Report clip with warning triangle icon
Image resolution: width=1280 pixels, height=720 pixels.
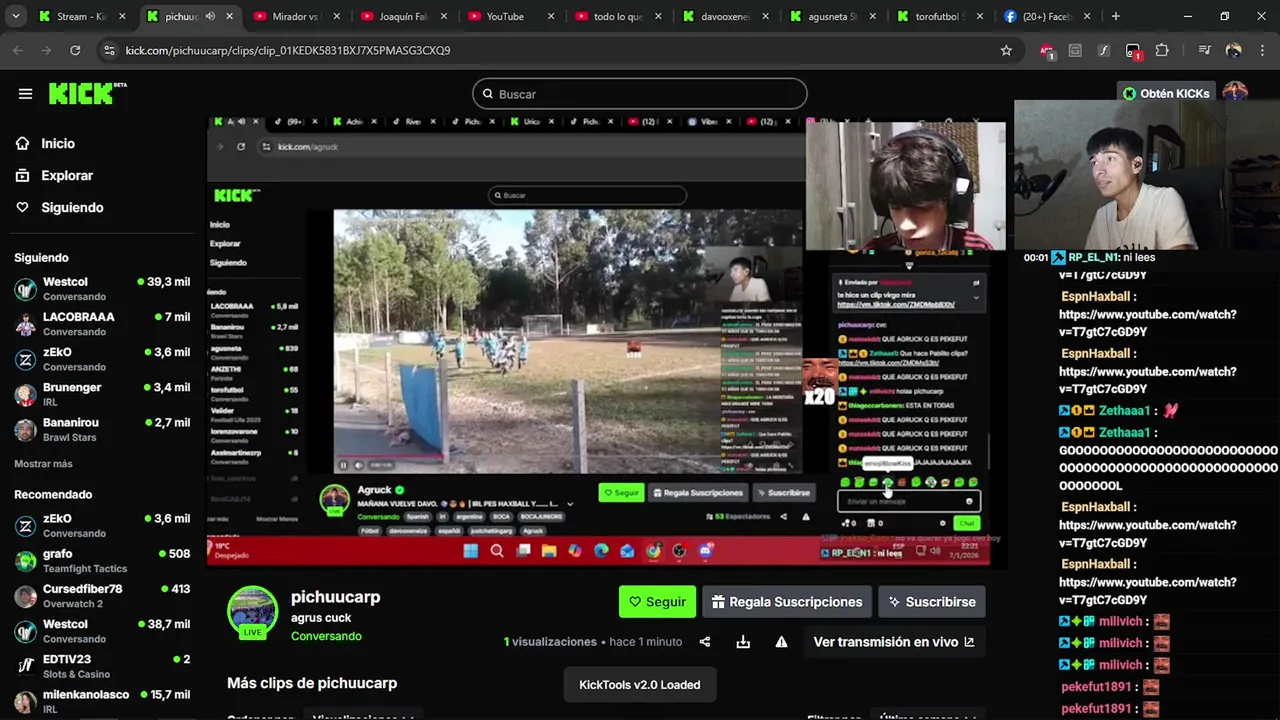(x=781, y=642)
